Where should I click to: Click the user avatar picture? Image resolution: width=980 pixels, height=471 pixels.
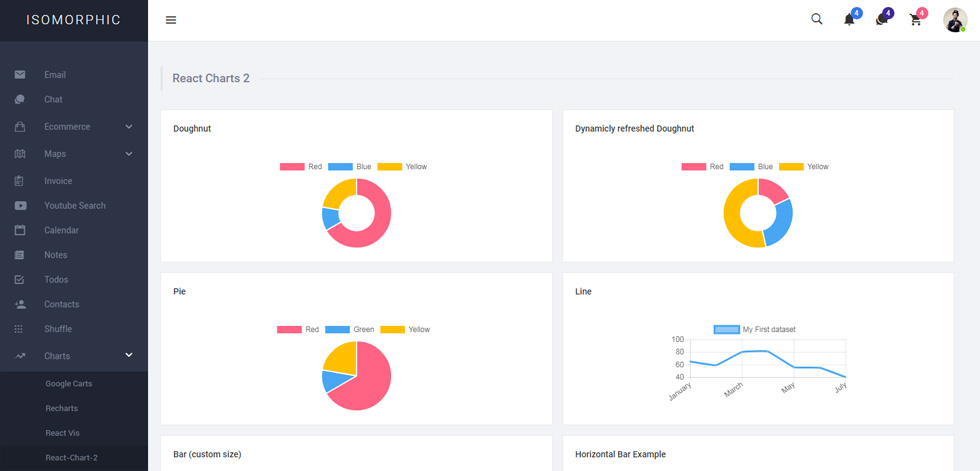click(x=955, y=20)
